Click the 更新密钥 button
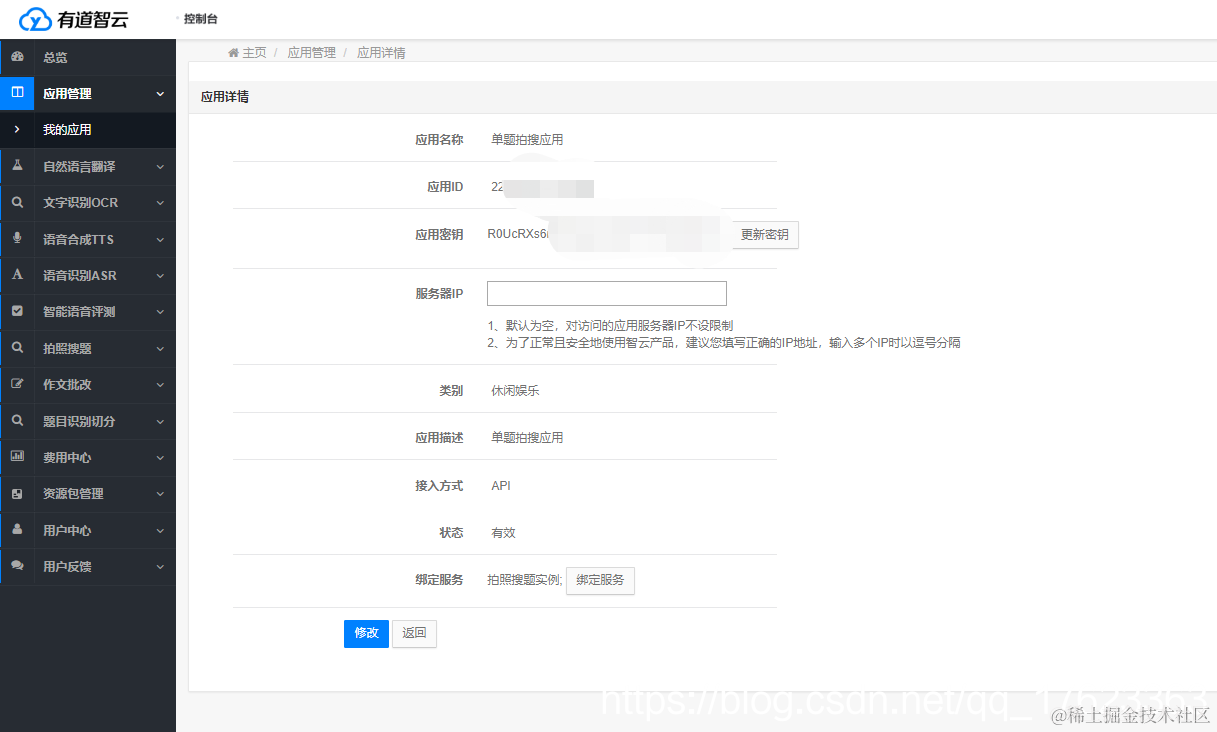 point(764,234)
